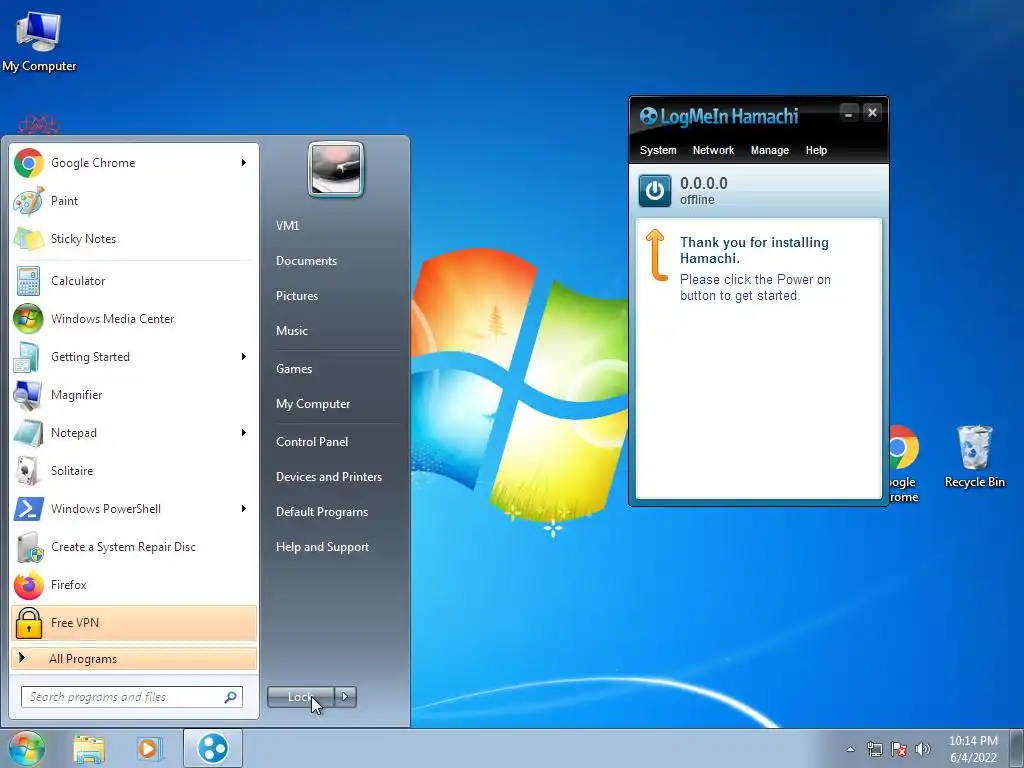Open Sticky Notes icon in Start menu
The width and height of the screenshot is (1024, 768).
click(29, 238)
